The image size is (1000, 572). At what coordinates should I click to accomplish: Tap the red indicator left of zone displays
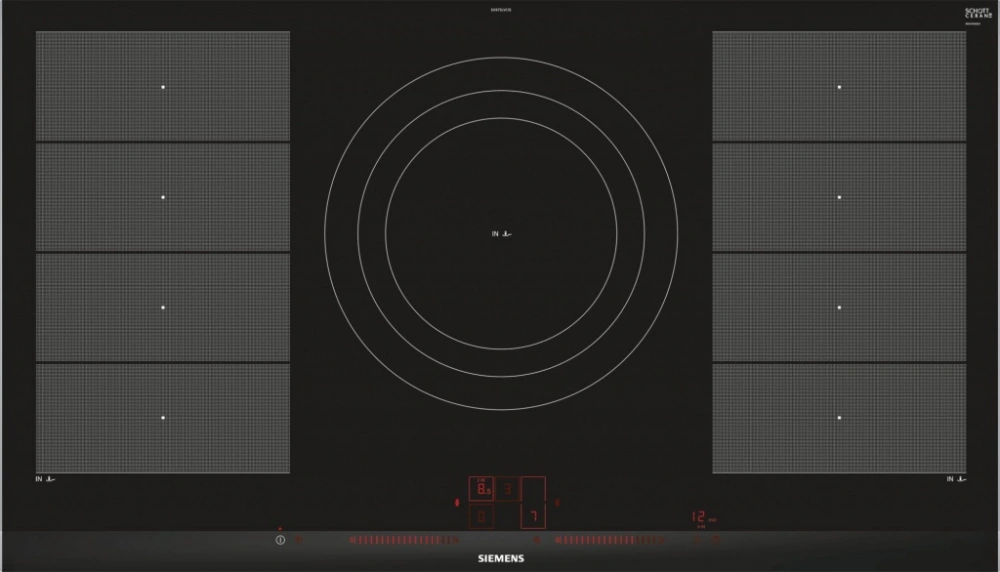458,502
